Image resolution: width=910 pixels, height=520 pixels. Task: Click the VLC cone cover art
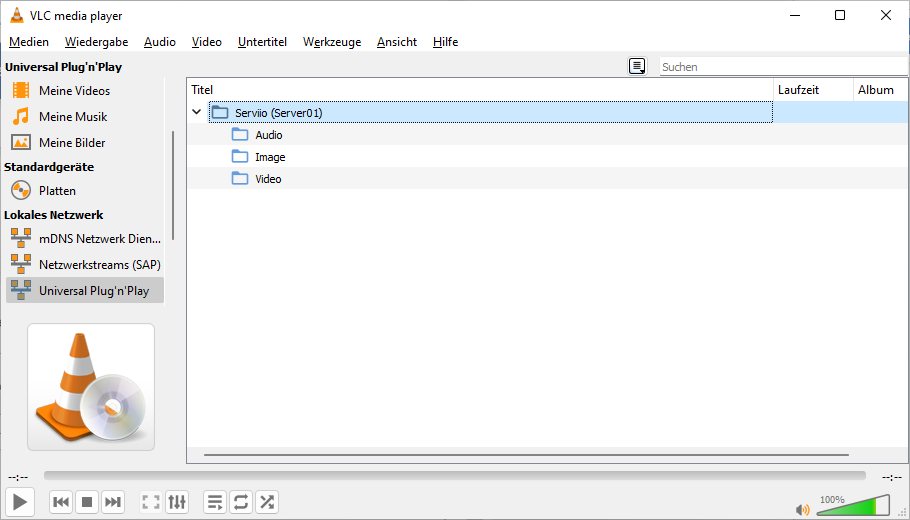pos(91,387)
